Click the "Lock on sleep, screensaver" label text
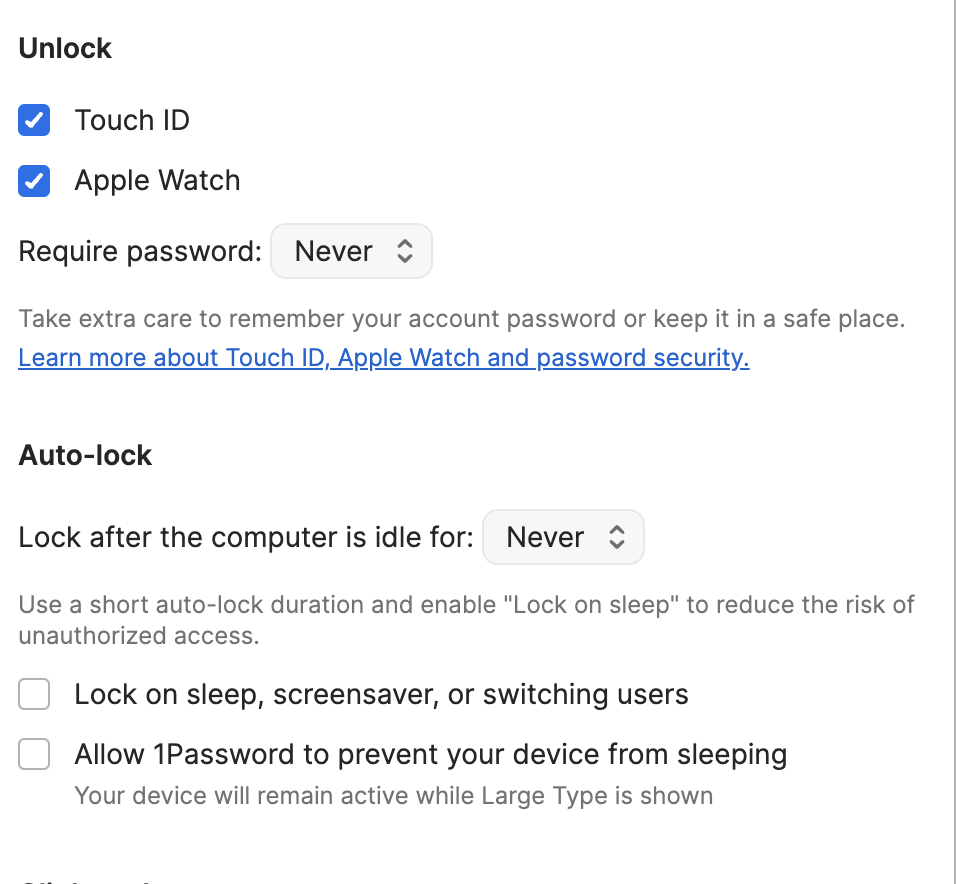Screen dimensions: 956x884 click(x=381, y=694)
